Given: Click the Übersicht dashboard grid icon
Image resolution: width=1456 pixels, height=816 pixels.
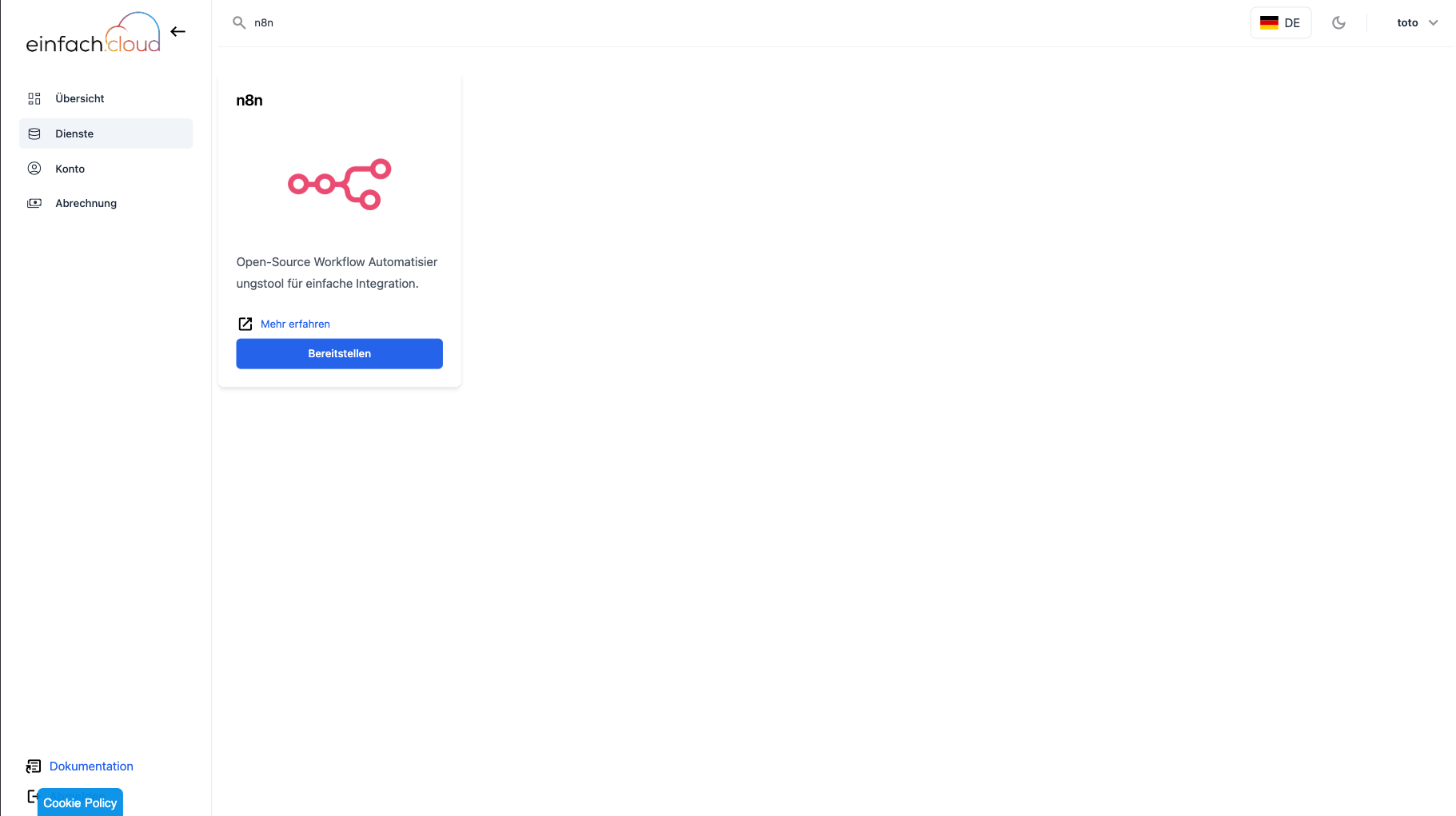Looking at the screenshot, I should click(x=34, y=98).
